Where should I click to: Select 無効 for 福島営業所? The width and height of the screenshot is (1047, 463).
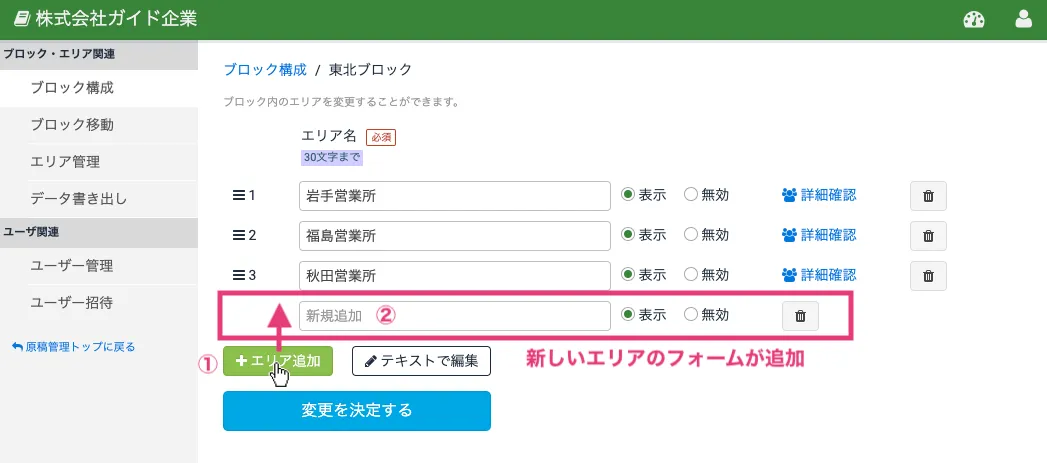pyautogui.click(x=691, y=235)
